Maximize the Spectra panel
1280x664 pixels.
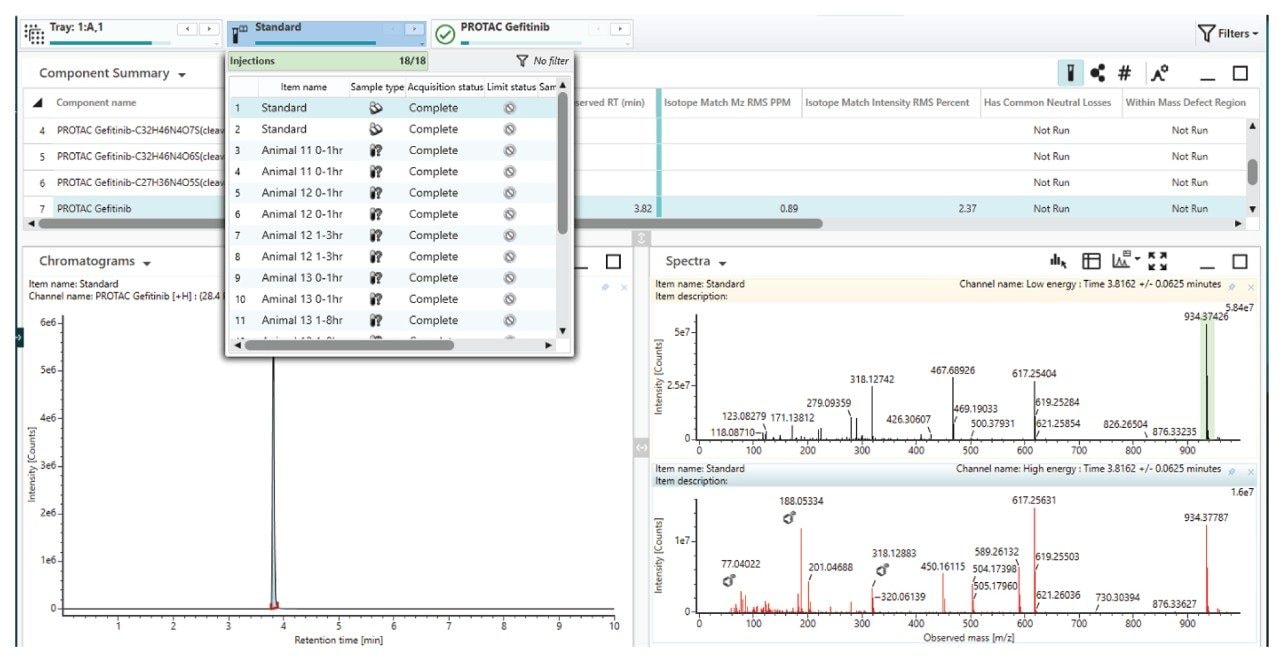1240,261
